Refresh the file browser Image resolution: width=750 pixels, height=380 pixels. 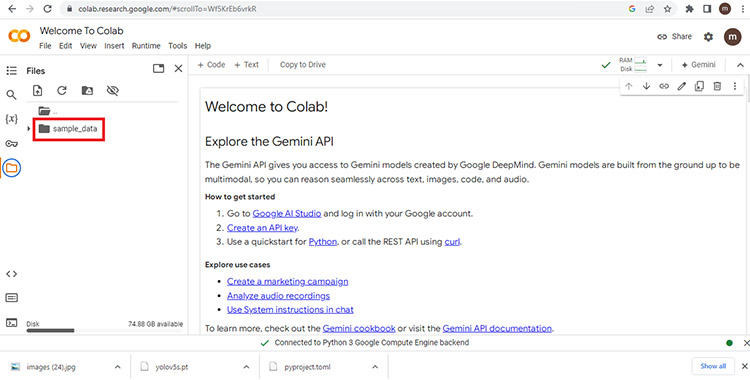62,90
